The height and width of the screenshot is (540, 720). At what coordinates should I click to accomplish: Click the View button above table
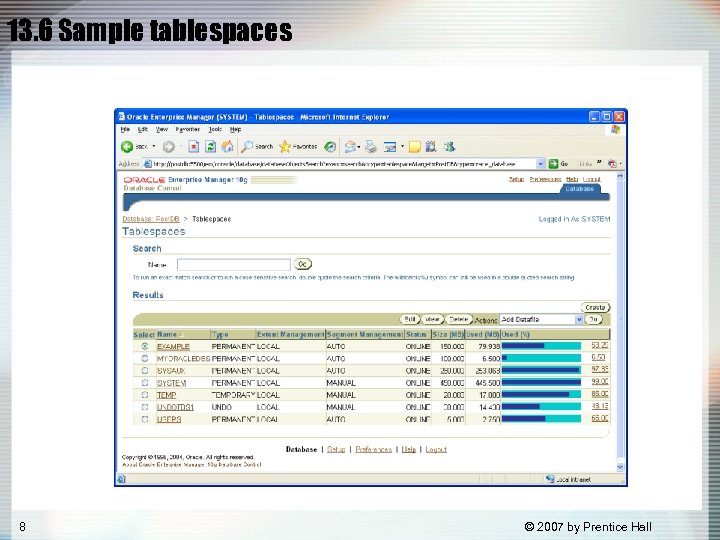pos(432,319)
